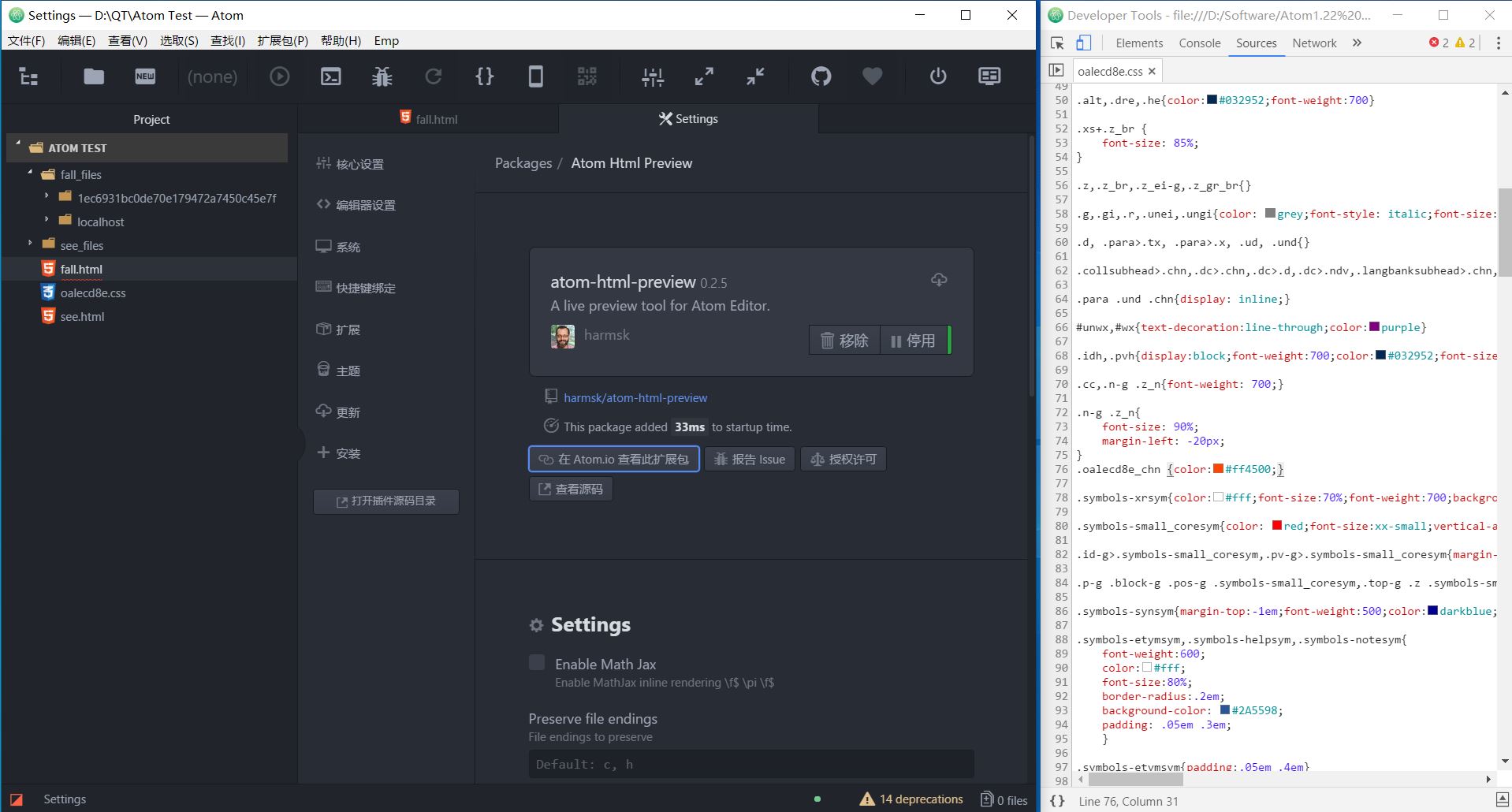Click the curly braces beautify icon
Viewport: 1512px width, 812px height.
click(485, 76)
